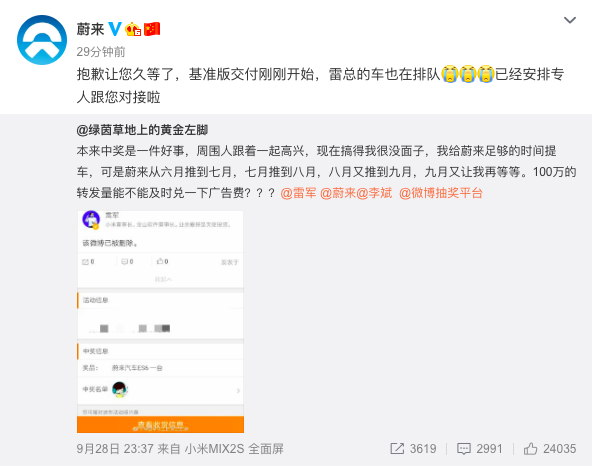Click the China flag badge icon
The image size is (592, 467).
coord(152,29)
